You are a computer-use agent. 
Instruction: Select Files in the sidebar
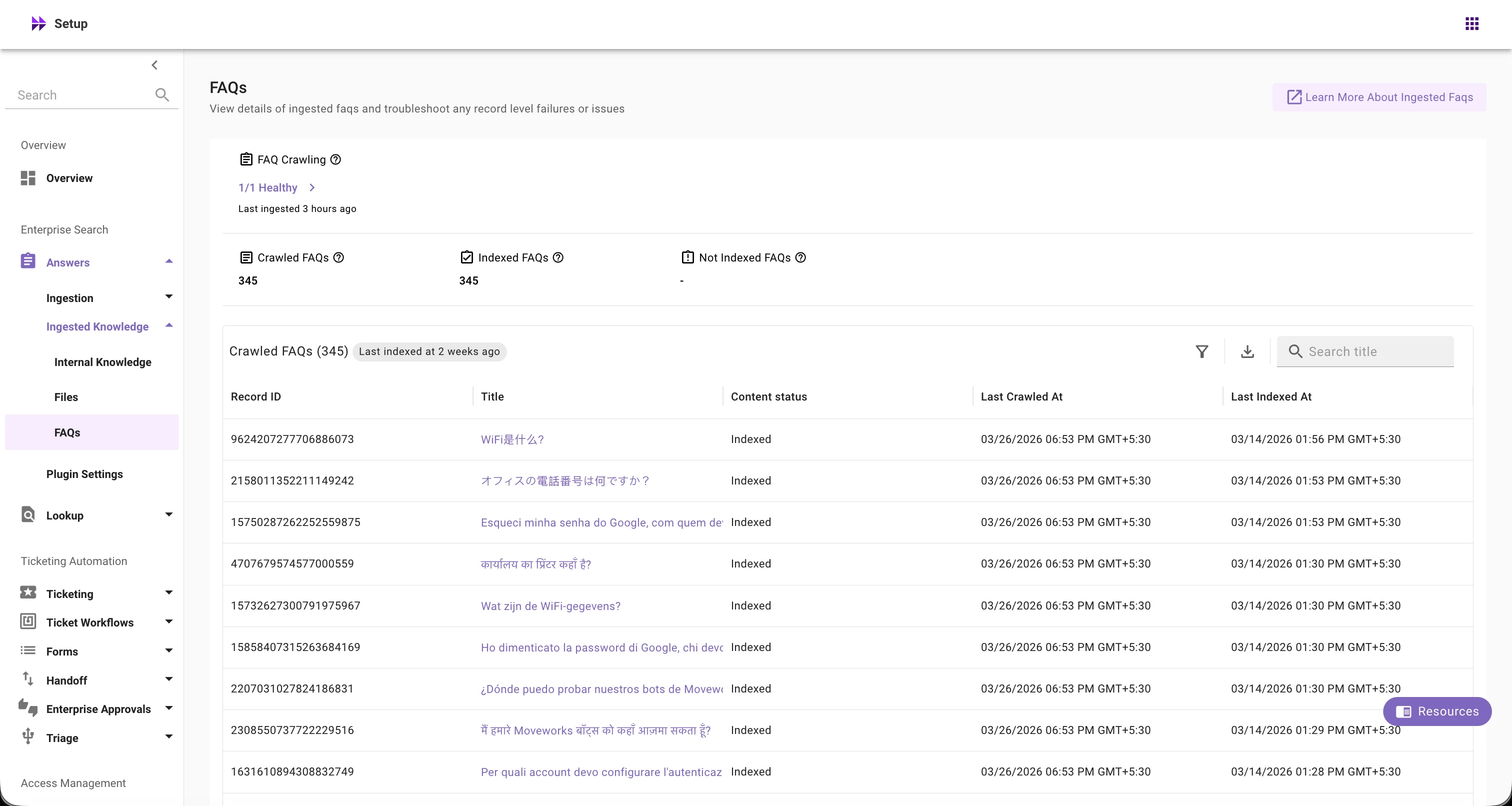tap(65, 397)
